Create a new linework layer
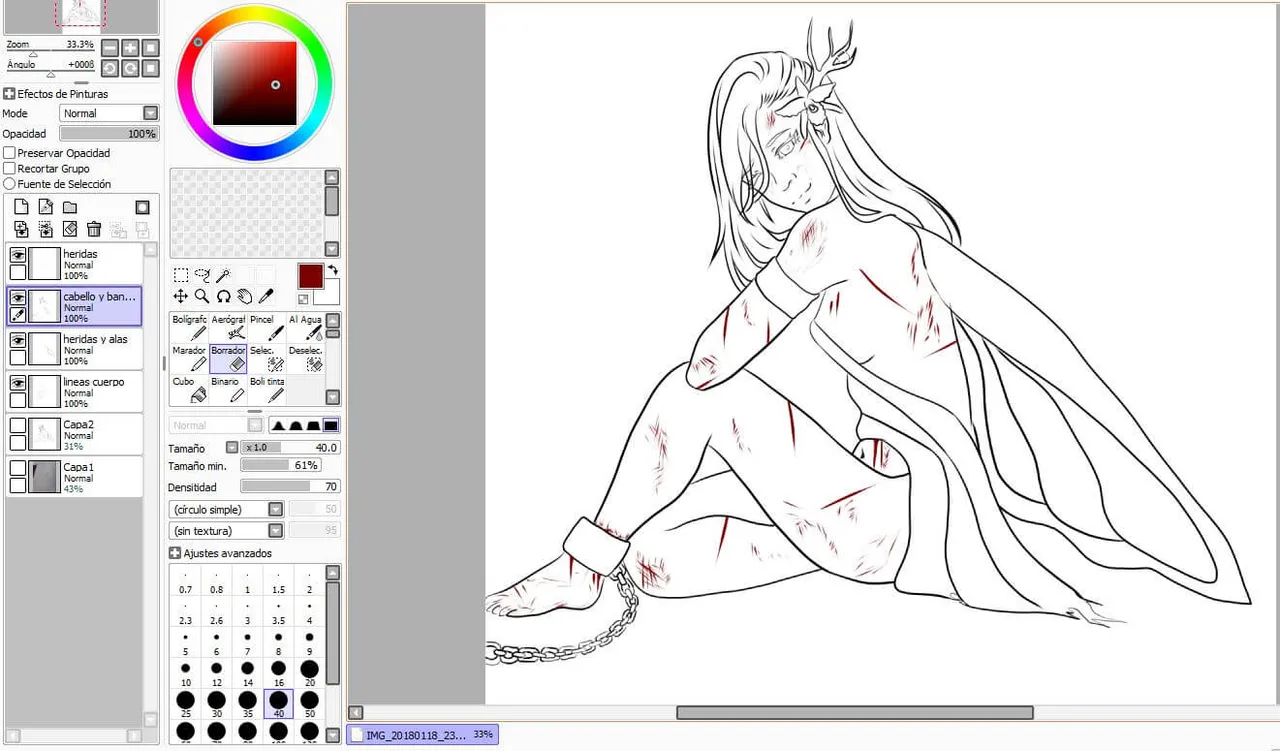 [45, 207]
